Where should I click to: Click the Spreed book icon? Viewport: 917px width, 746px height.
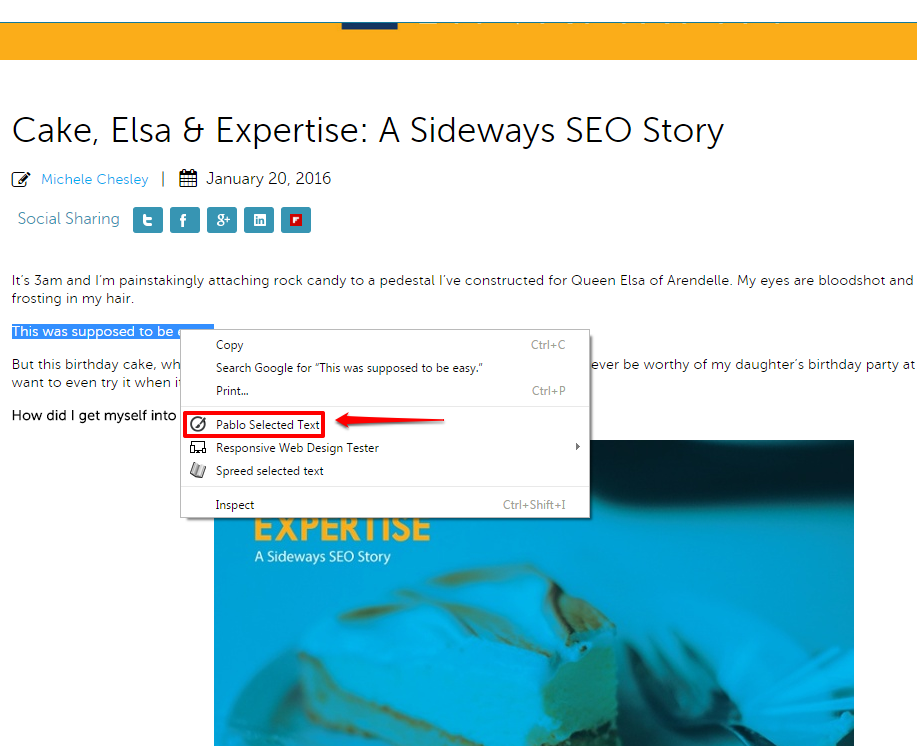click(198, 471)
